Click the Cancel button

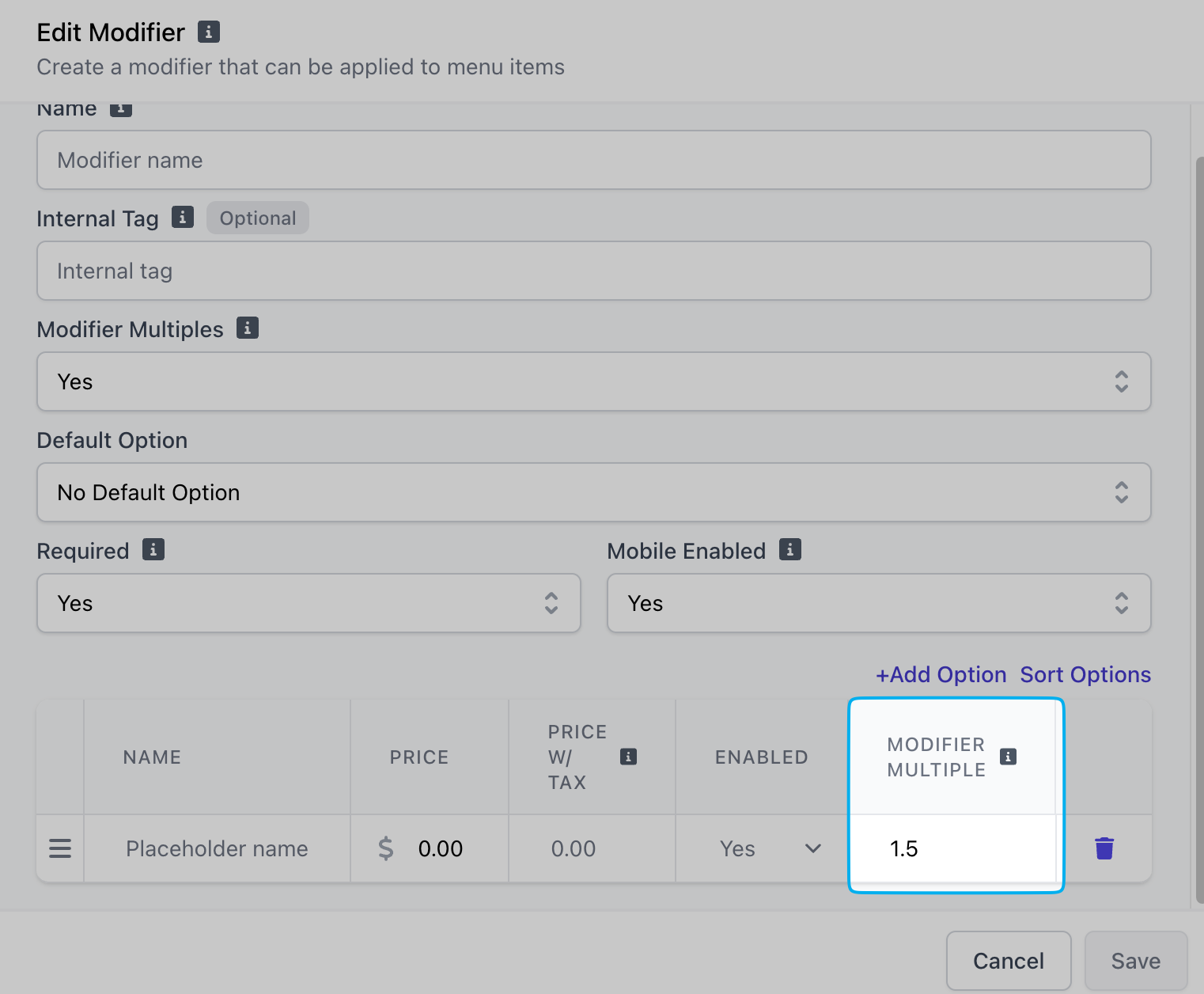pyautogui.click(x=1009, y=961)
